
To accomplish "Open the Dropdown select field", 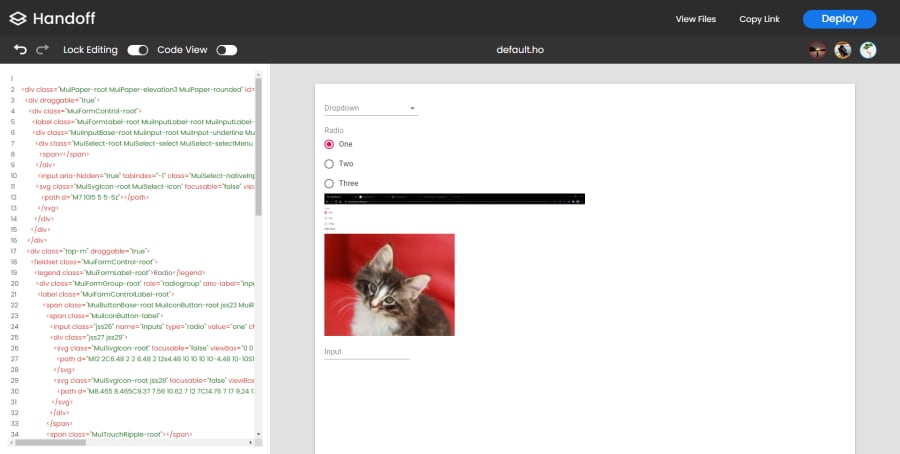I will (x=371, y=108).
